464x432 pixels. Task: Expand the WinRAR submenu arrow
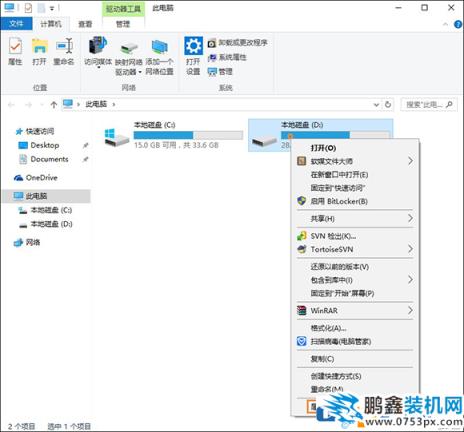[410, 310]
